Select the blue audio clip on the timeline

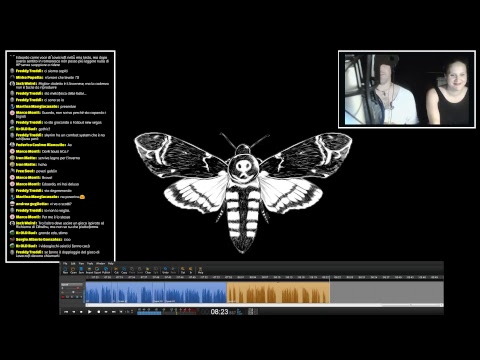pyautogui.click(x=156, y=292)
